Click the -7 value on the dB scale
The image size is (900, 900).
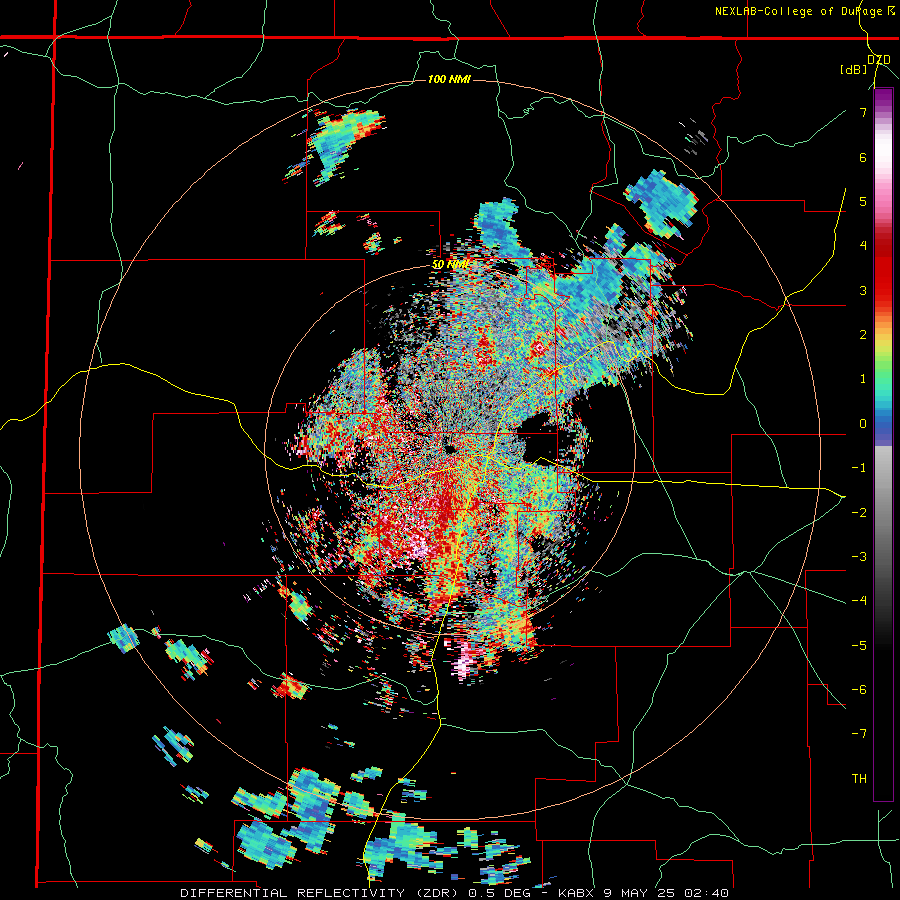(x=859, y=734)
